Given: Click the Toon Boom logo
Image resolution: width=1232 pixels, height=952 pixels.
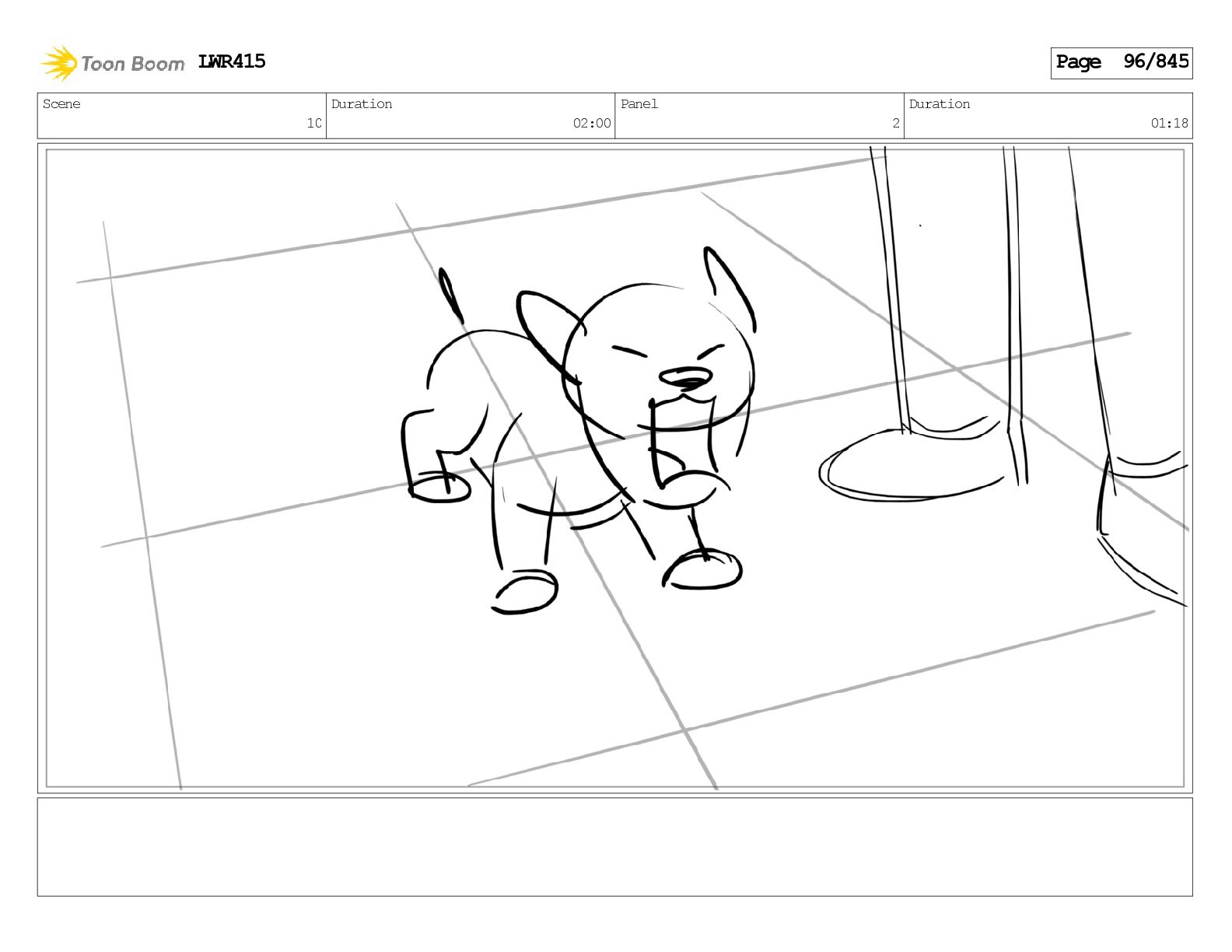Looking at the screenshot, I should click(113, 63).
